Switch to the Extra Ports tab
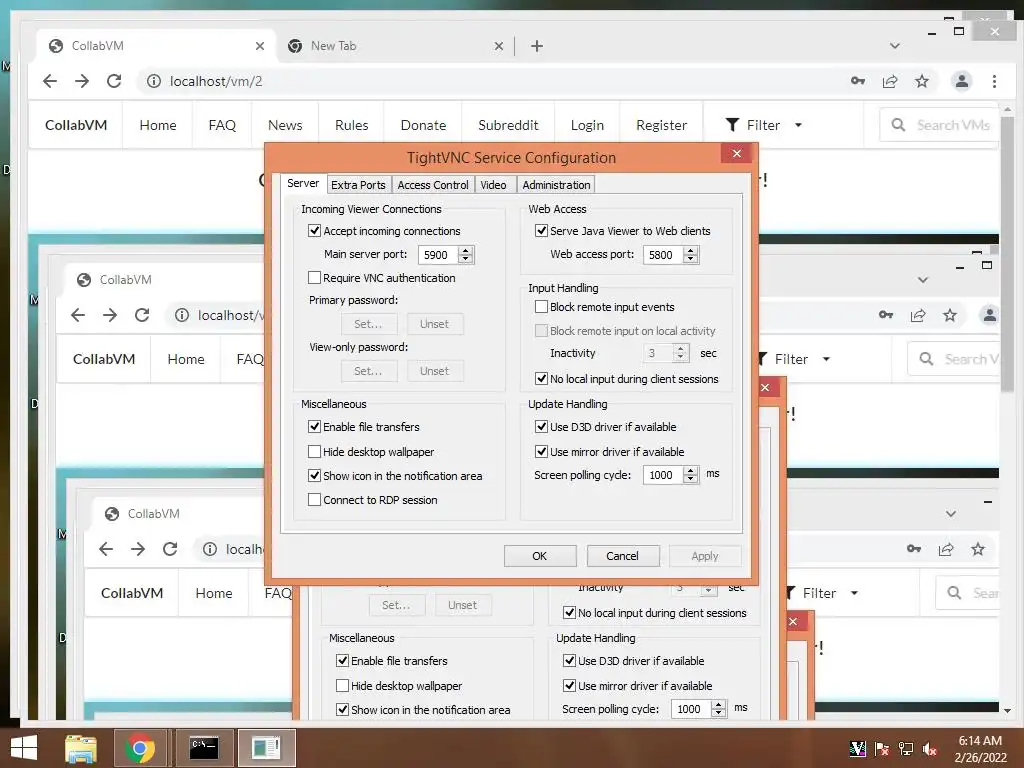 coord(358,185)
